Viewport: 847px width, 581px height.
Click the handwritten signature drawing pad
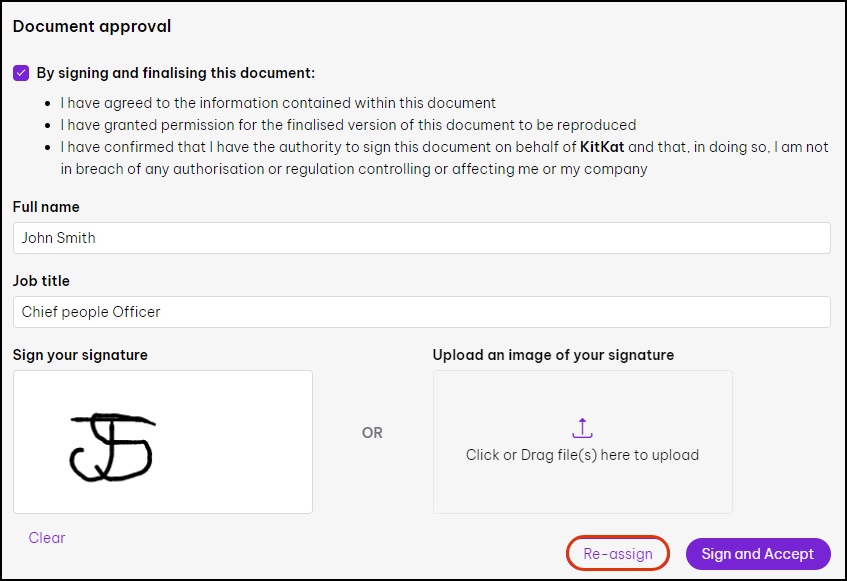click(163, 442)
